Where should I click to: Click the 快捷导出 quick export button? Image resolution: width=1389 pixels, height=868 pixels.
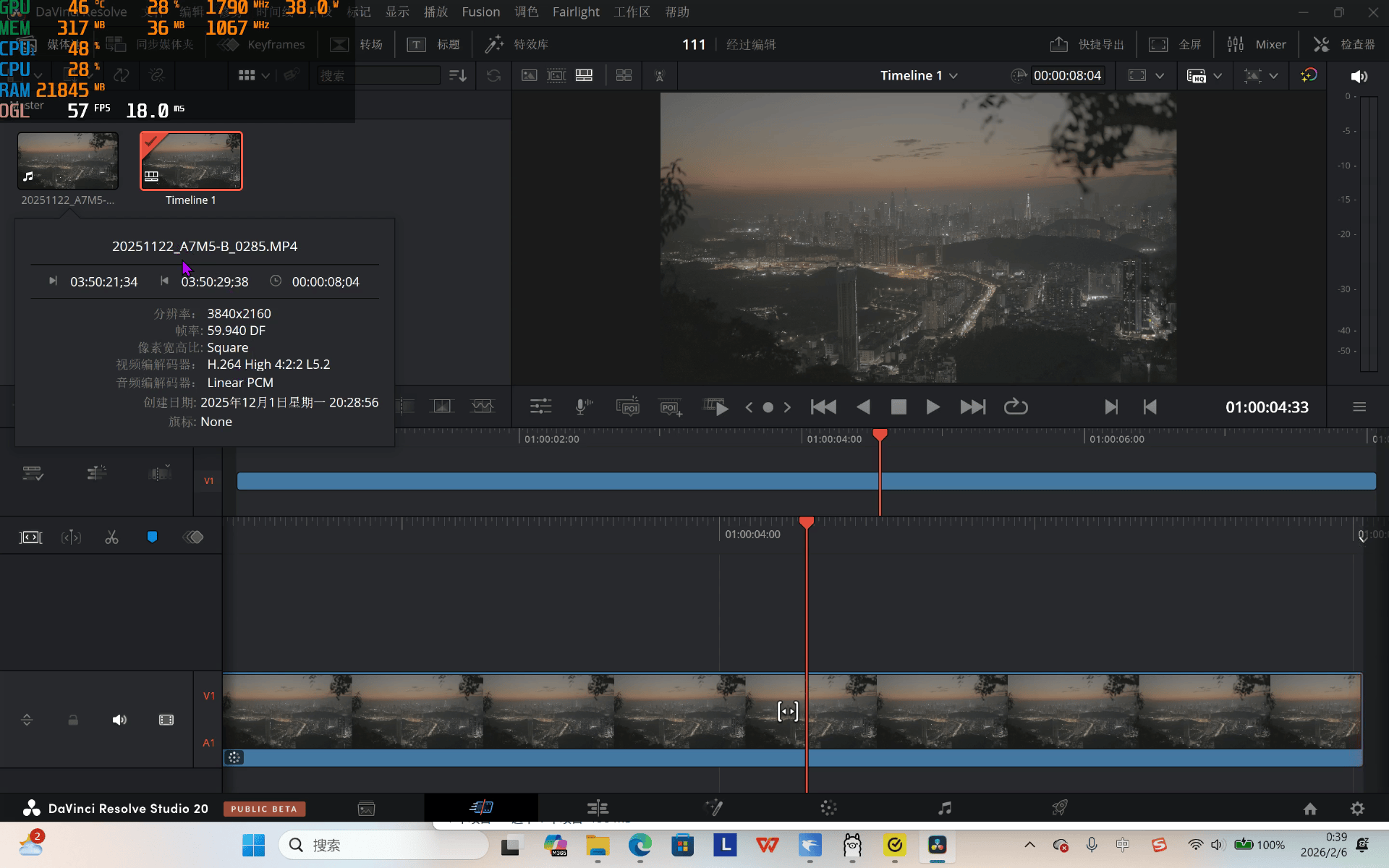pos(1087,45)
